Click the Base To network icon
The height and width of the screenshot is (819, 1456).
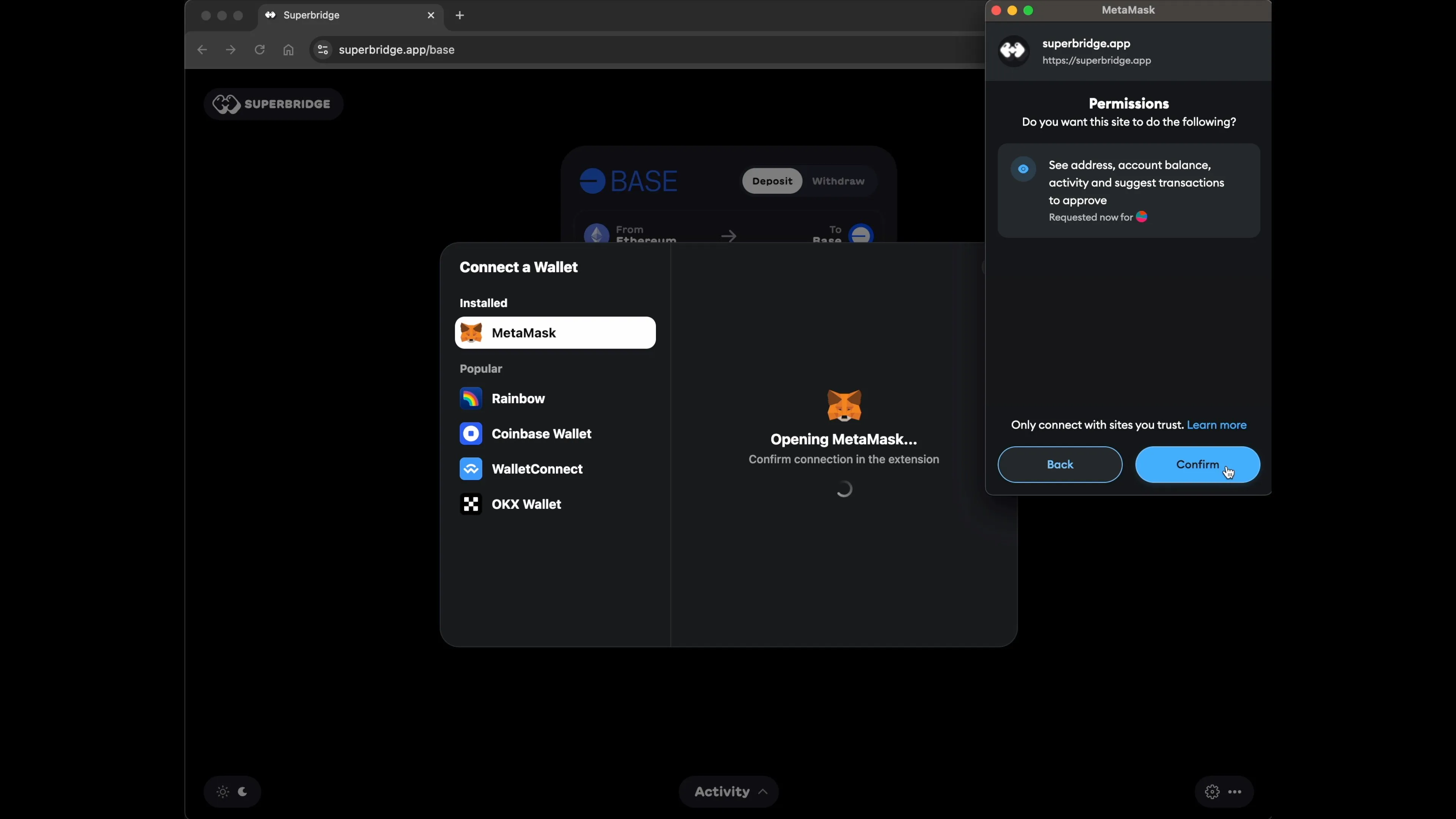861,234
